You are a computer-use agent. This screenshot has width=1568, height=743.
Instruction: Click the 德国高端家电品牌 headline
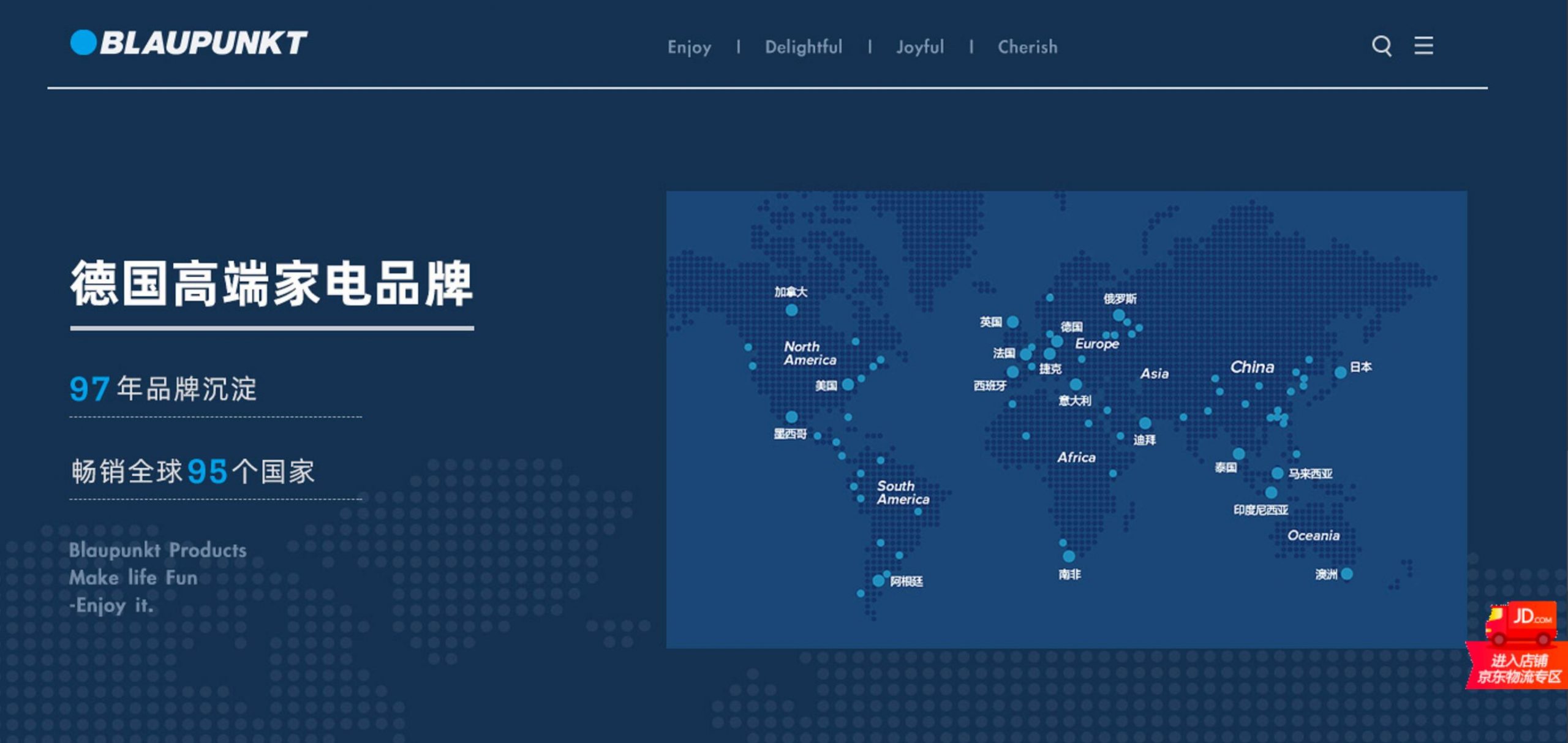[x=272, y=284]
